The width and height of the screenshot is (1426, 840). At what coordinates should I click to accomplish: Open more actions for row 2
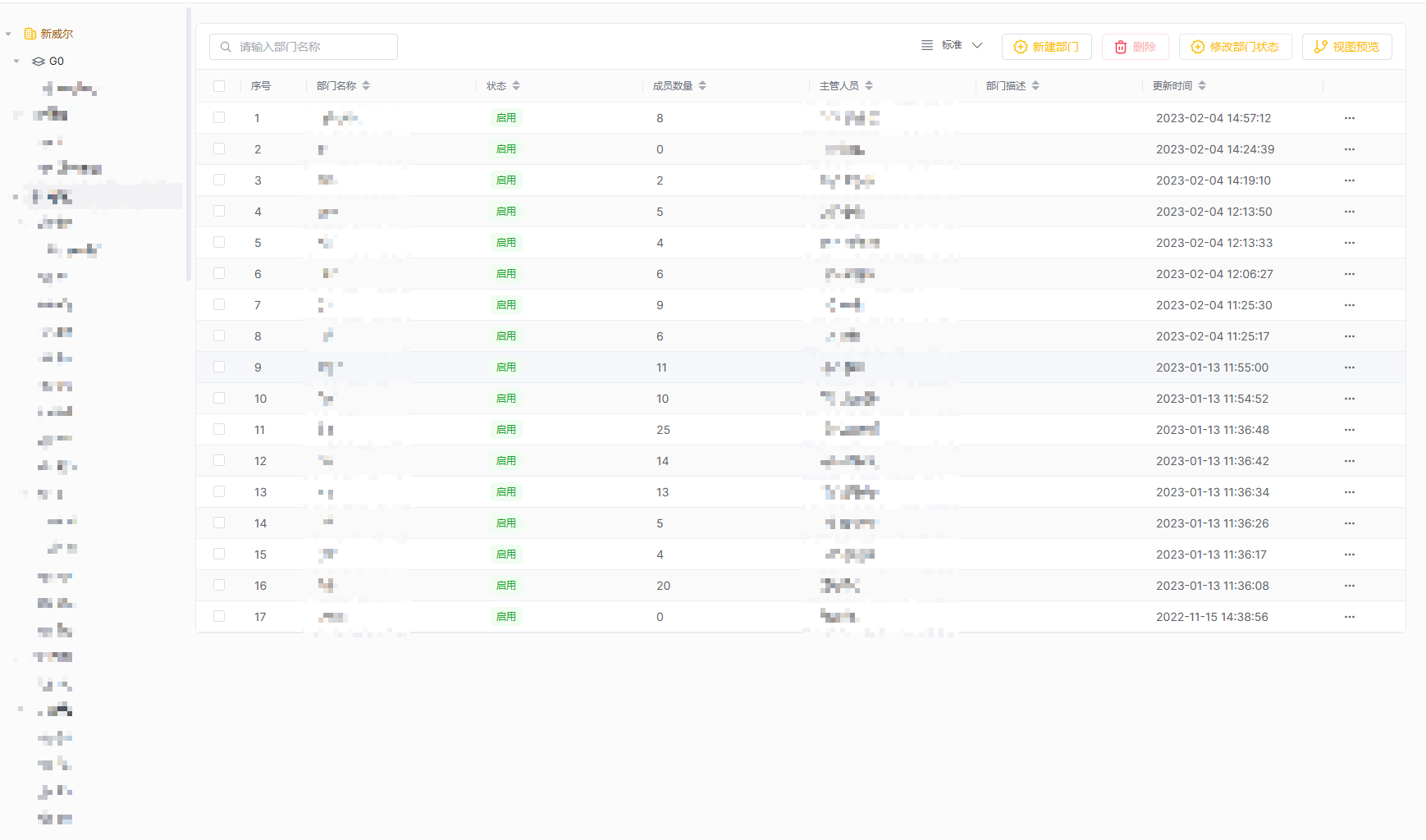tap(1350, 149)
